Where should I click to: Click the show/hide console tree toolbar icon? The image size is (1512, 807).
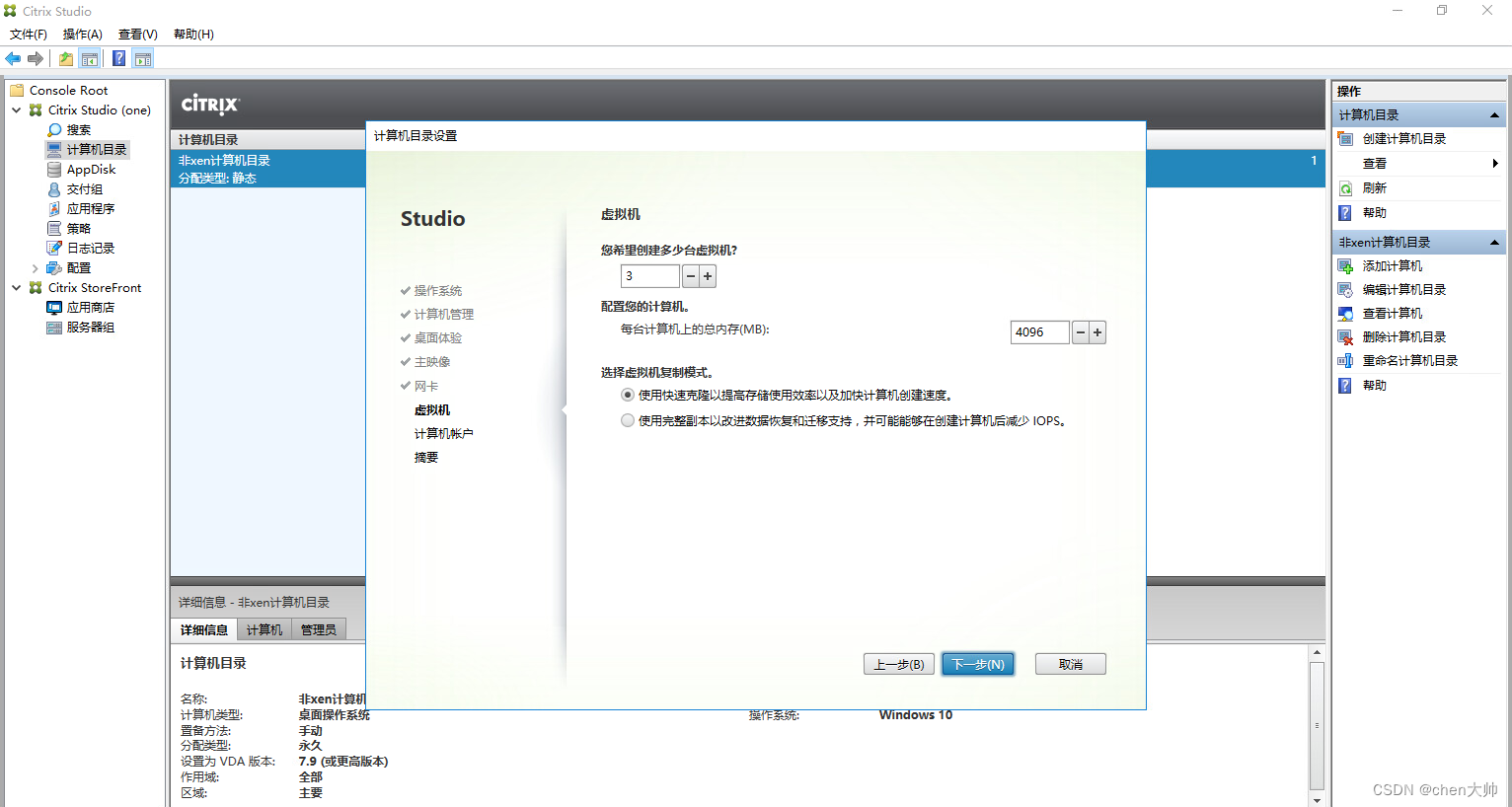point(90,59)
